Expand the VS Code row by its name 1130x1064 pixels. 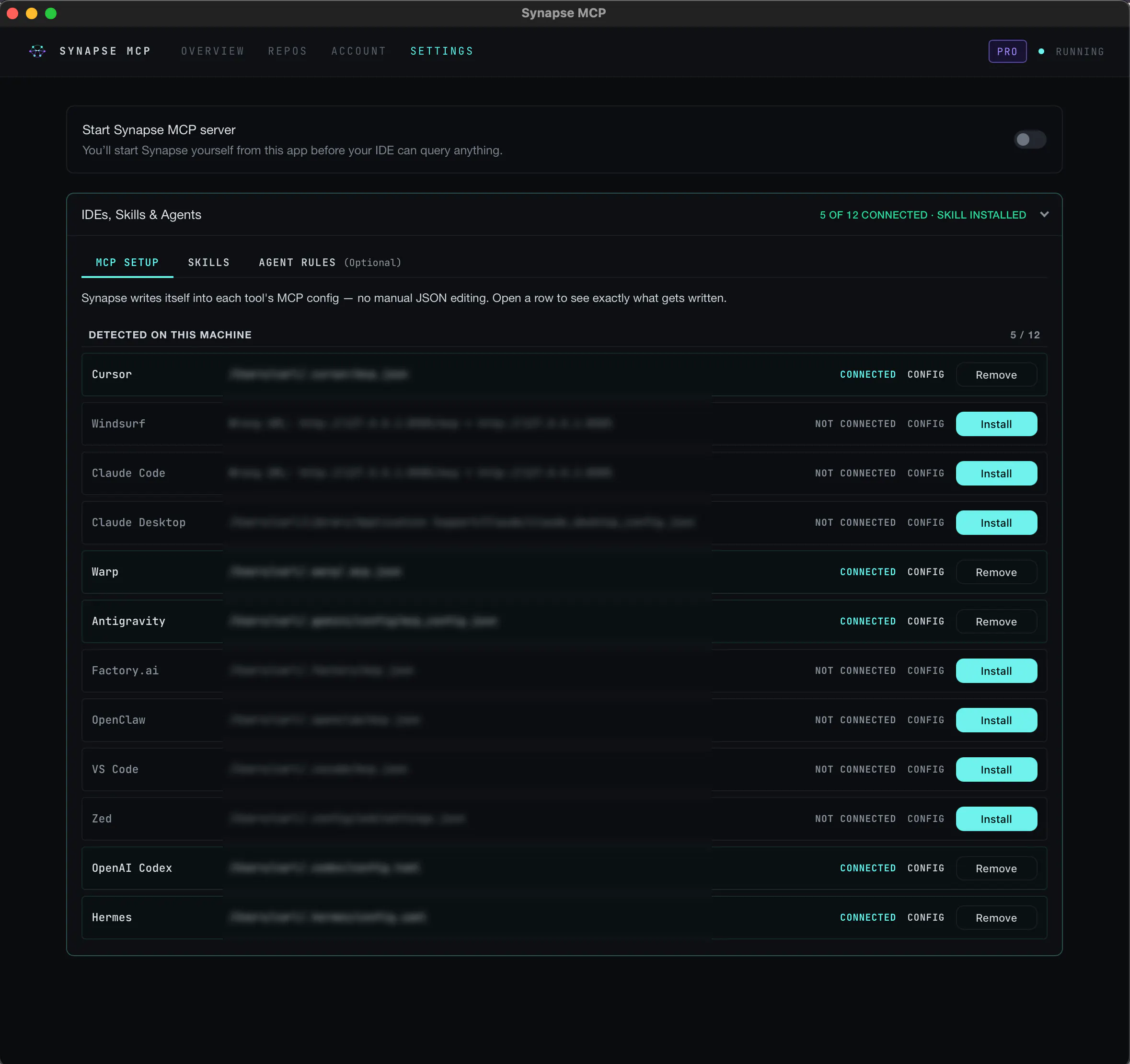tap(115, 770)
